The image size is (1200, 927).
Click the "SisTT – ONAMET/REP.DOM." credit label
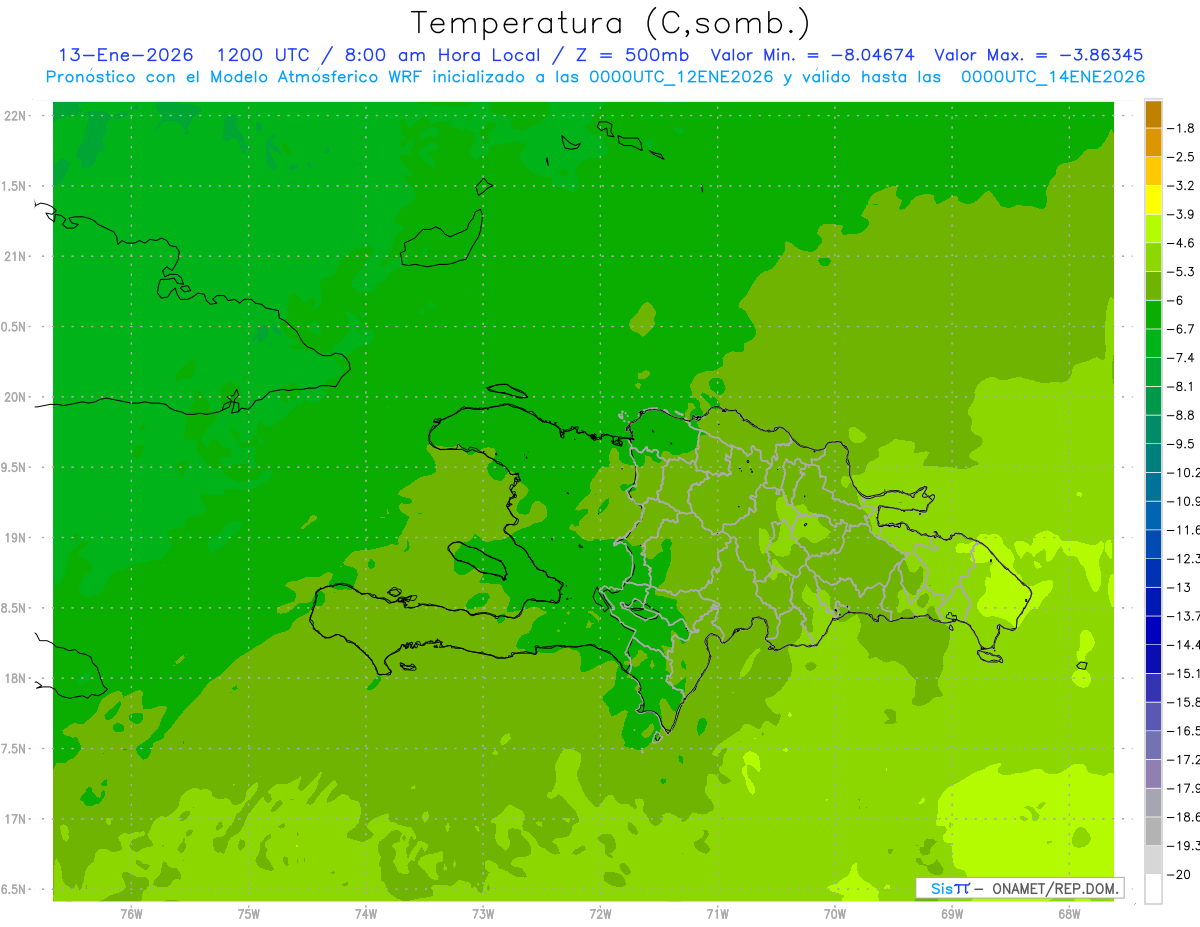(1020, 888)
